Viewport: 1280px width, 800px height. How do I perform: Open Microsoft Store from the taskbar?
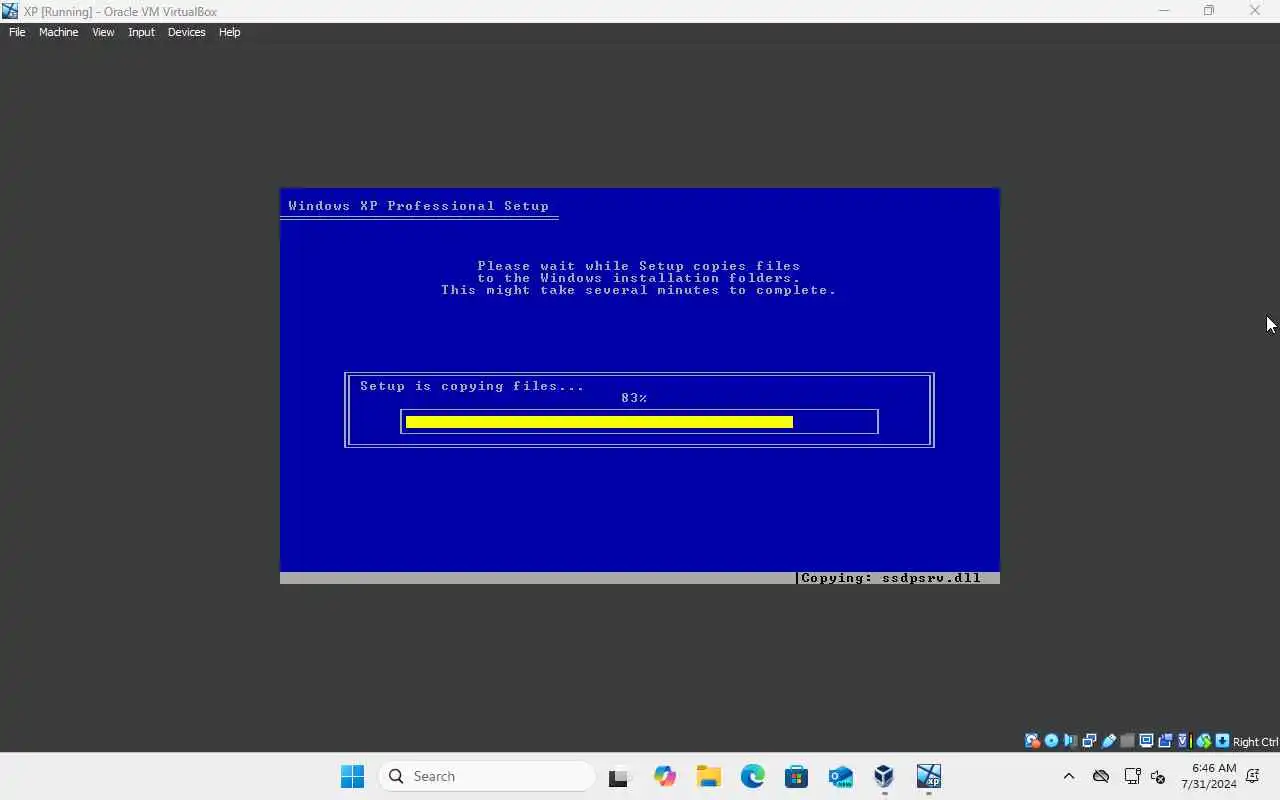click(x=796, y=776)
